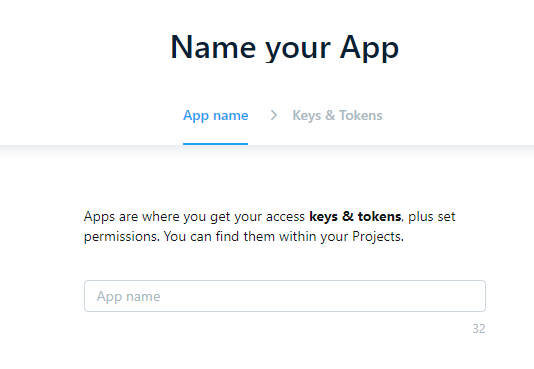
Task: Click the chevron arrow between step tabs
Action: point(273,115)
